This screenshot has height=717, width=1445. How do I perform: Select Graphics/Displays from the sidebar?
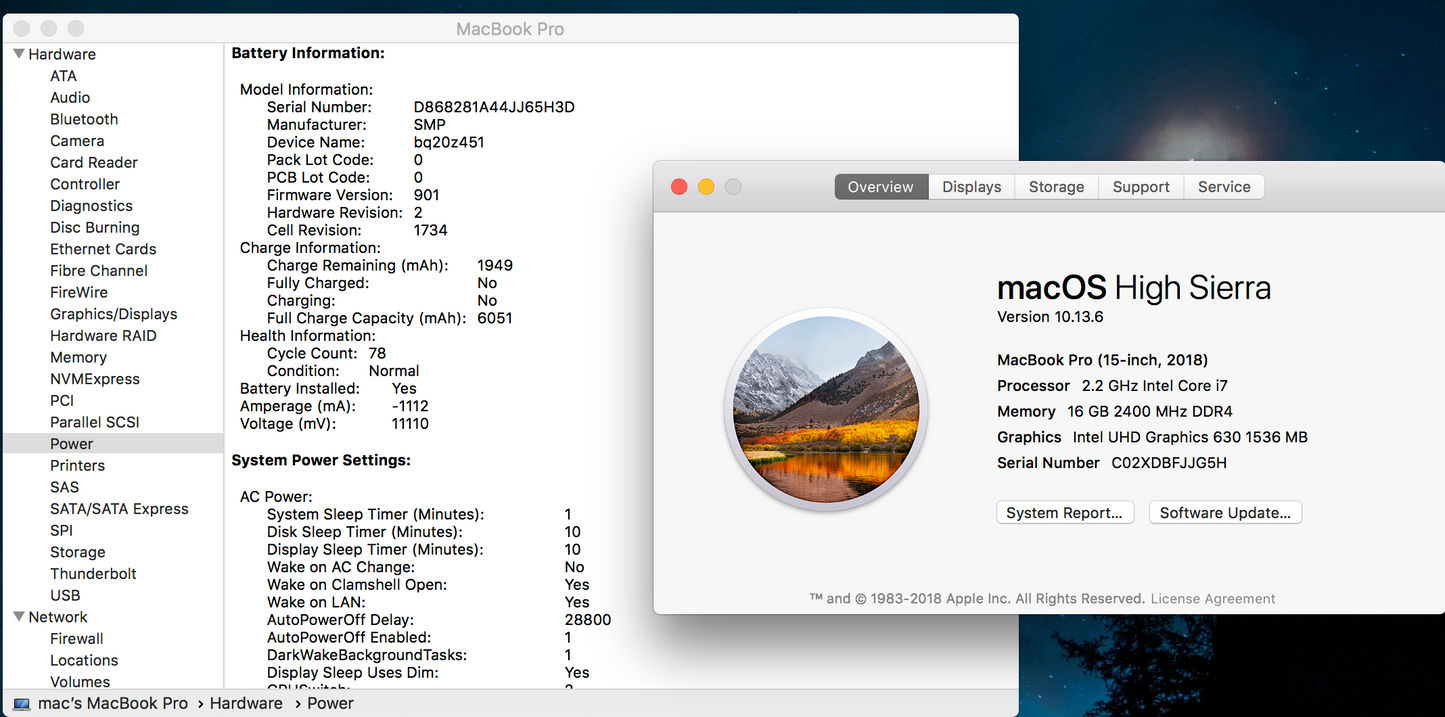point(113,313)
